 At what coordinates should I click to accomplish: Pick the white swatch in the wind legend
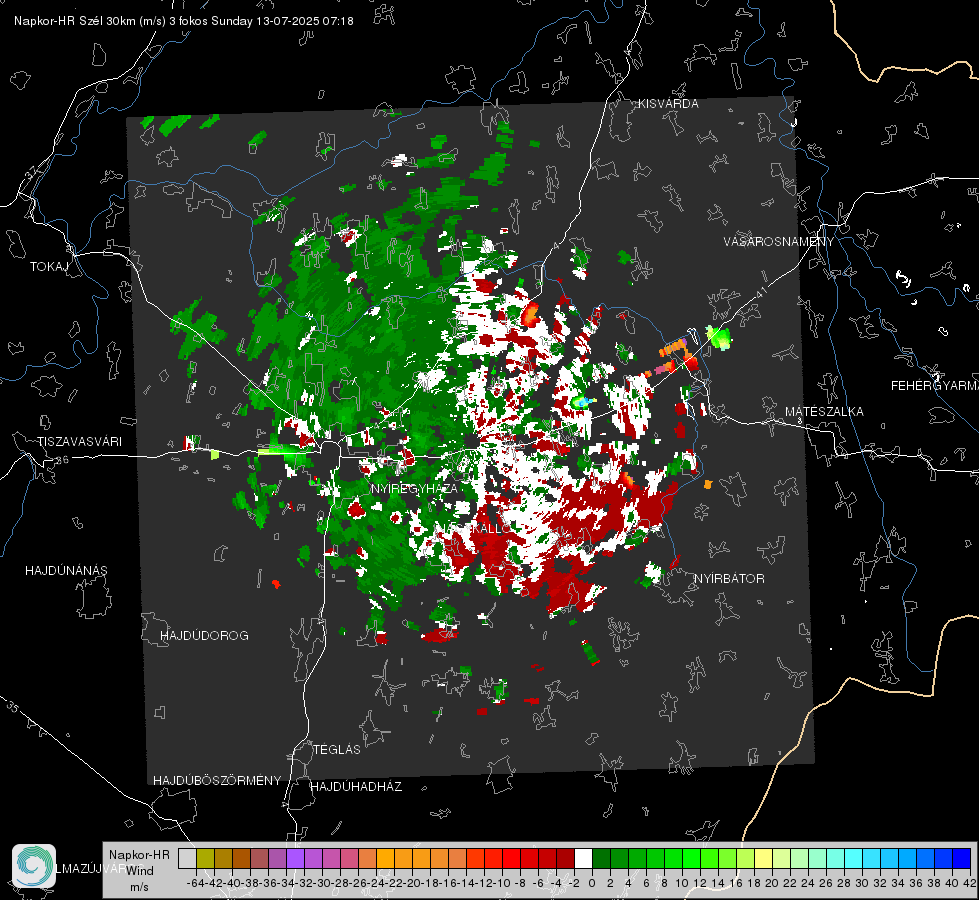tap(583, 858)
